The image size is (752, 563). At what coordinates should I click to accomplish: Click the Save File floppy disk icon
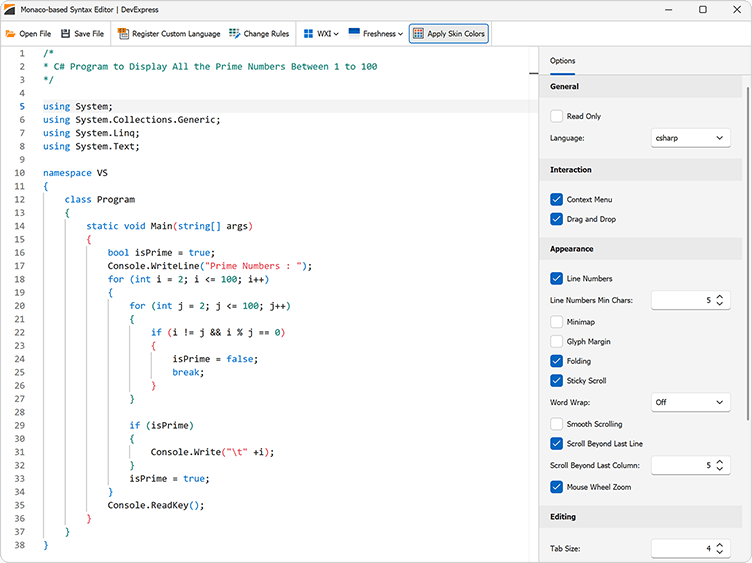[66, 34]
